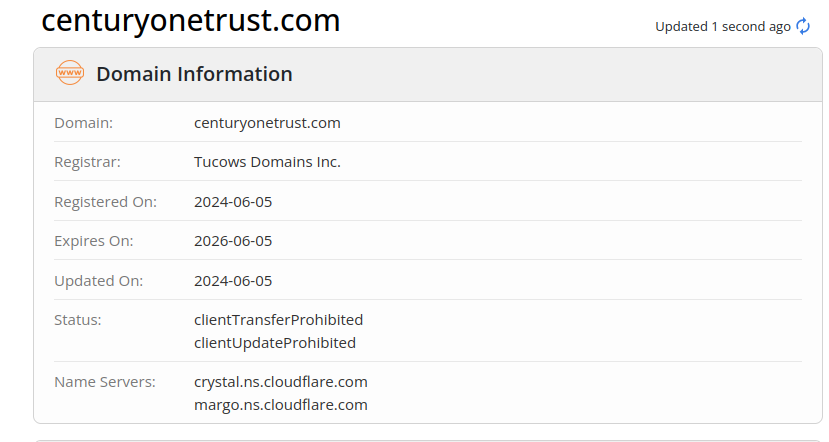Click the 'Updated 1 second ago' text
Image resolution: width=829 pixels, height=442 pixels.
click(722, 27)
